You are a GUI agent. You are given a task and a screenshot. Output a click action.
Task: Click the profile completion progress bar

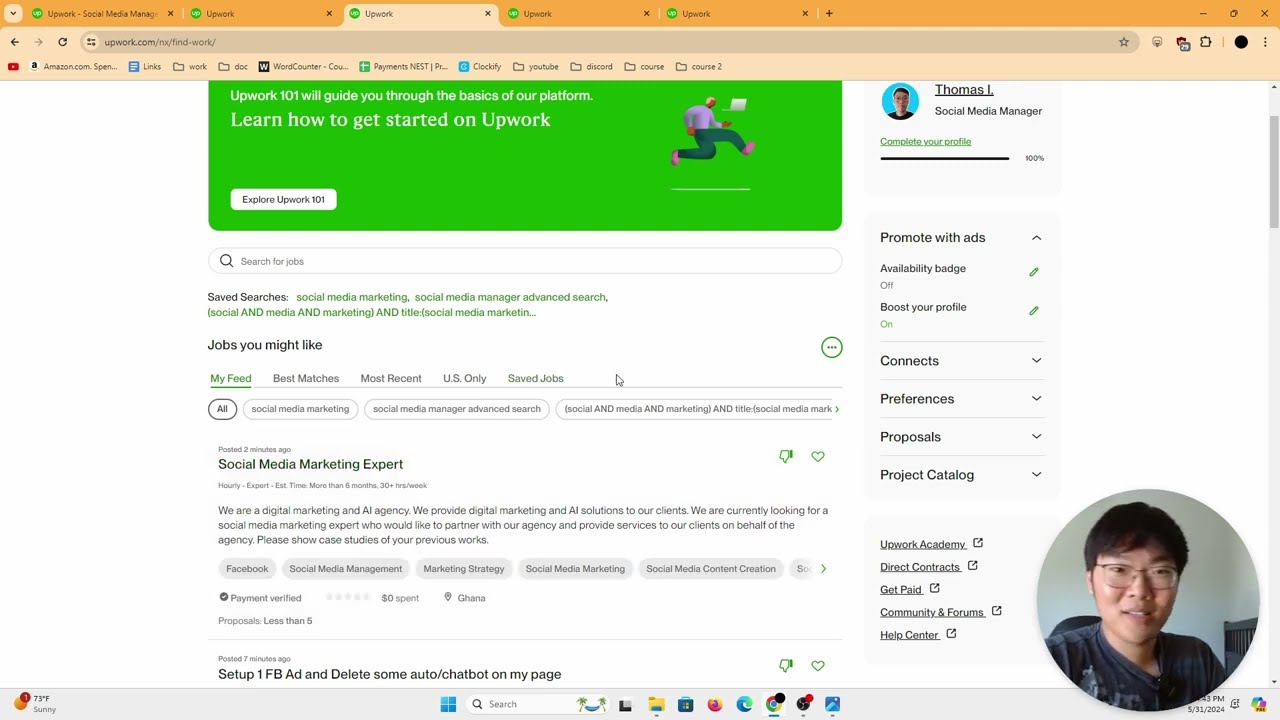(x=945, y=158)
